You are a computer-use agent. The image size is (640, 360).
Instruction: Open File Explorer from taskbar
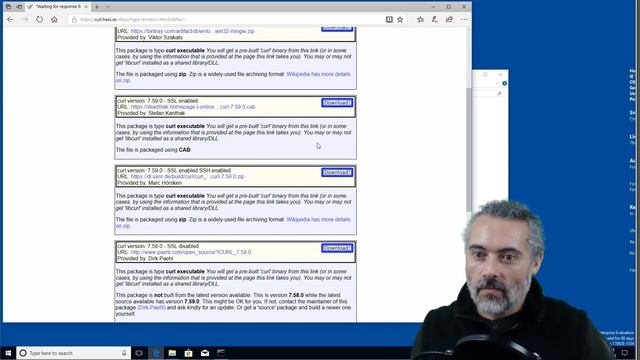click(172, 353)
